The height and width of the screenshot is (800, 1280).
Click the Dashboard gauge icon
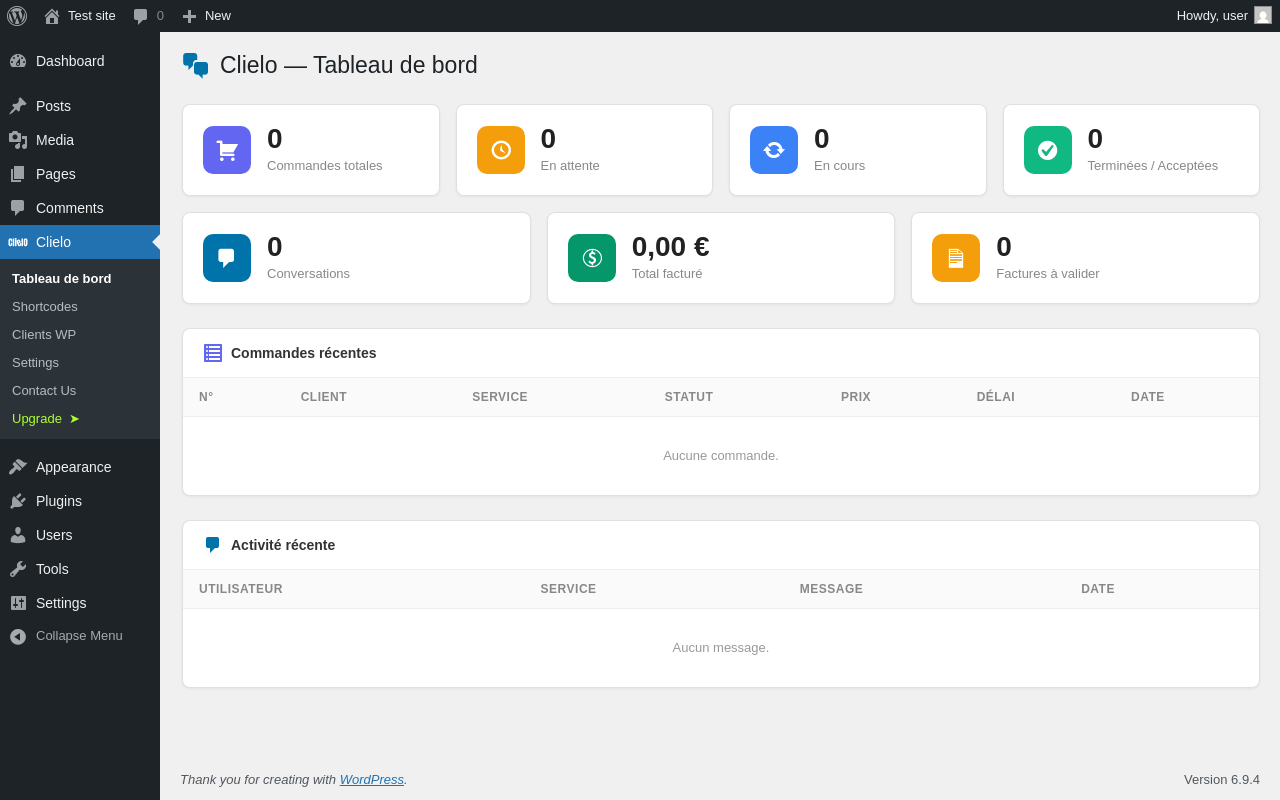18,61
